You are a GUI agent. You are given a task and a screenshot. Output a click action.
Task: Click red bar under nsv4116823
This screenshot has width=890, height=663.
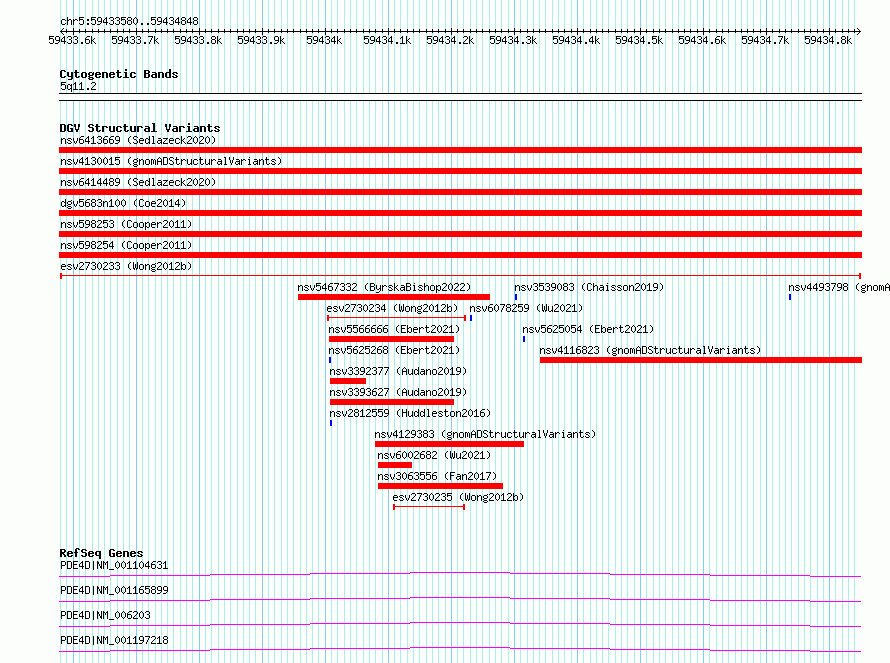[x=701, y=360]
